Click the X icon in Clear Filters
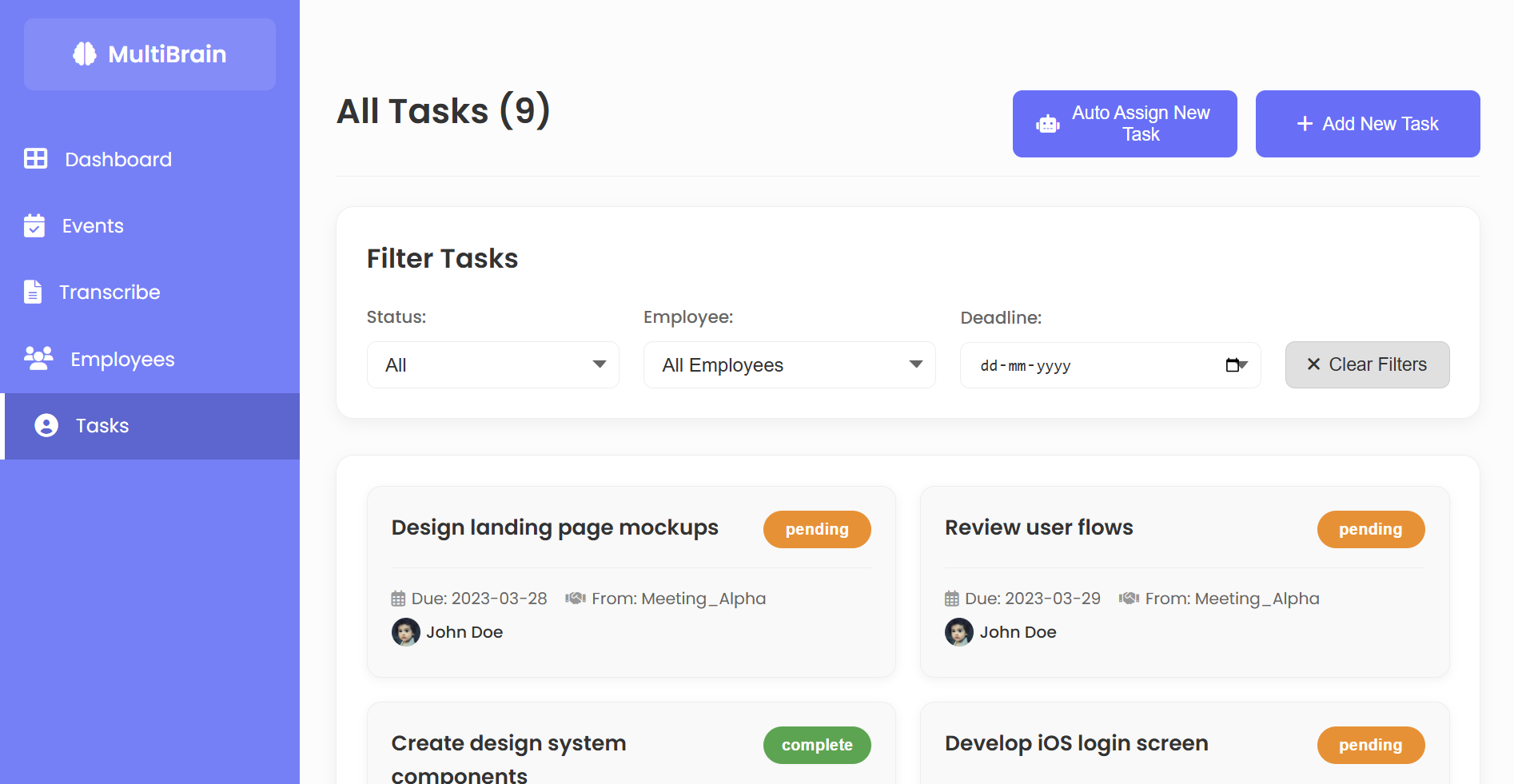1514x784 pixels. 1313,364
